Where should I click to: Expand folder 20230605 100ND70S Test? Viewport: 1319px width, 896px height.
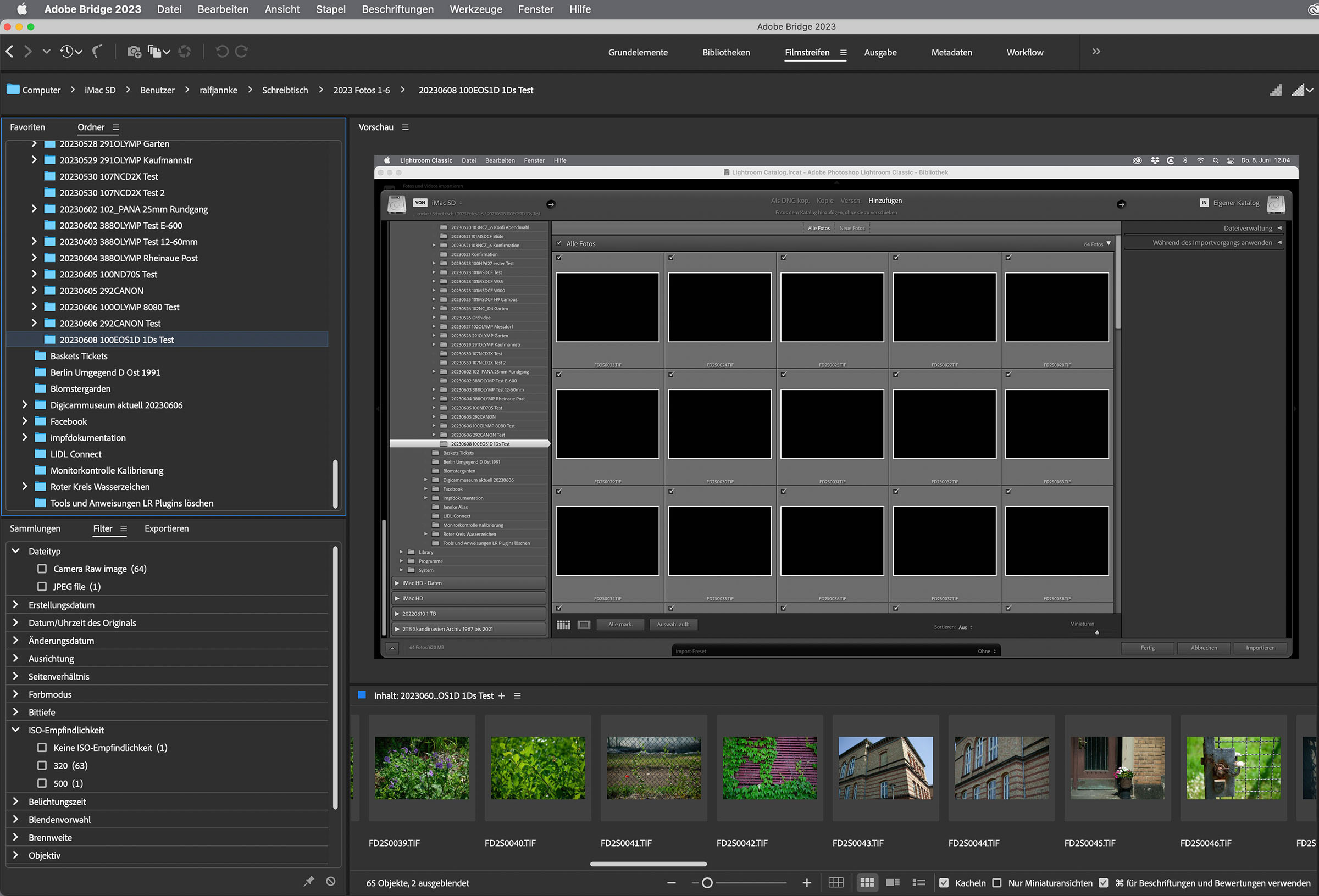[x=34, y=274]
